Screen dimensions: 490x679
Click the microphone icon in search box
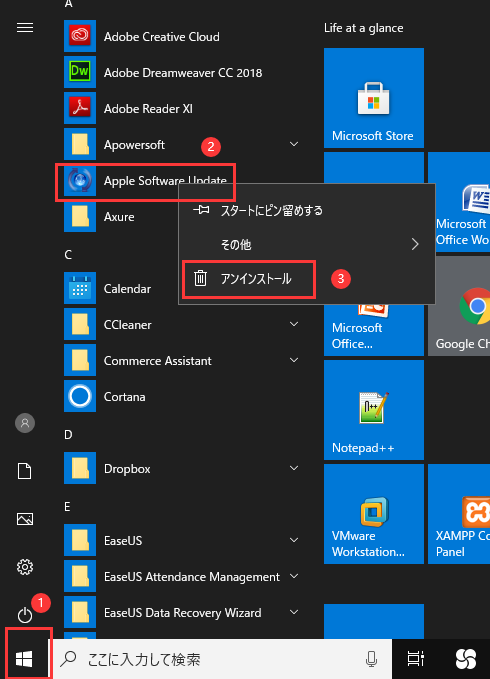pos(371,659)
